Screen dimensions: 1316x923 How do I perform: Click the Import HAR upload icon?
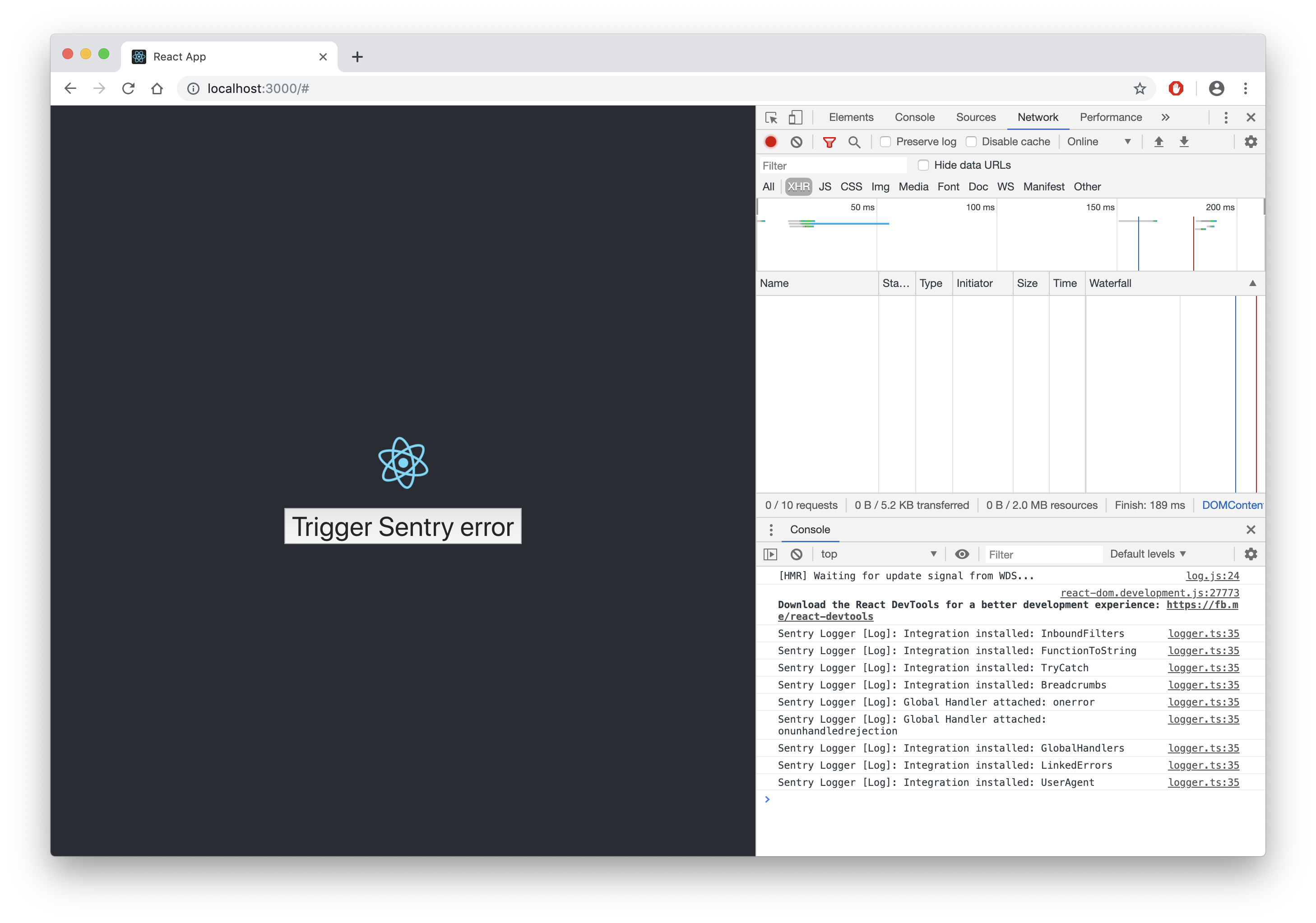click(x=1158, y=142)
